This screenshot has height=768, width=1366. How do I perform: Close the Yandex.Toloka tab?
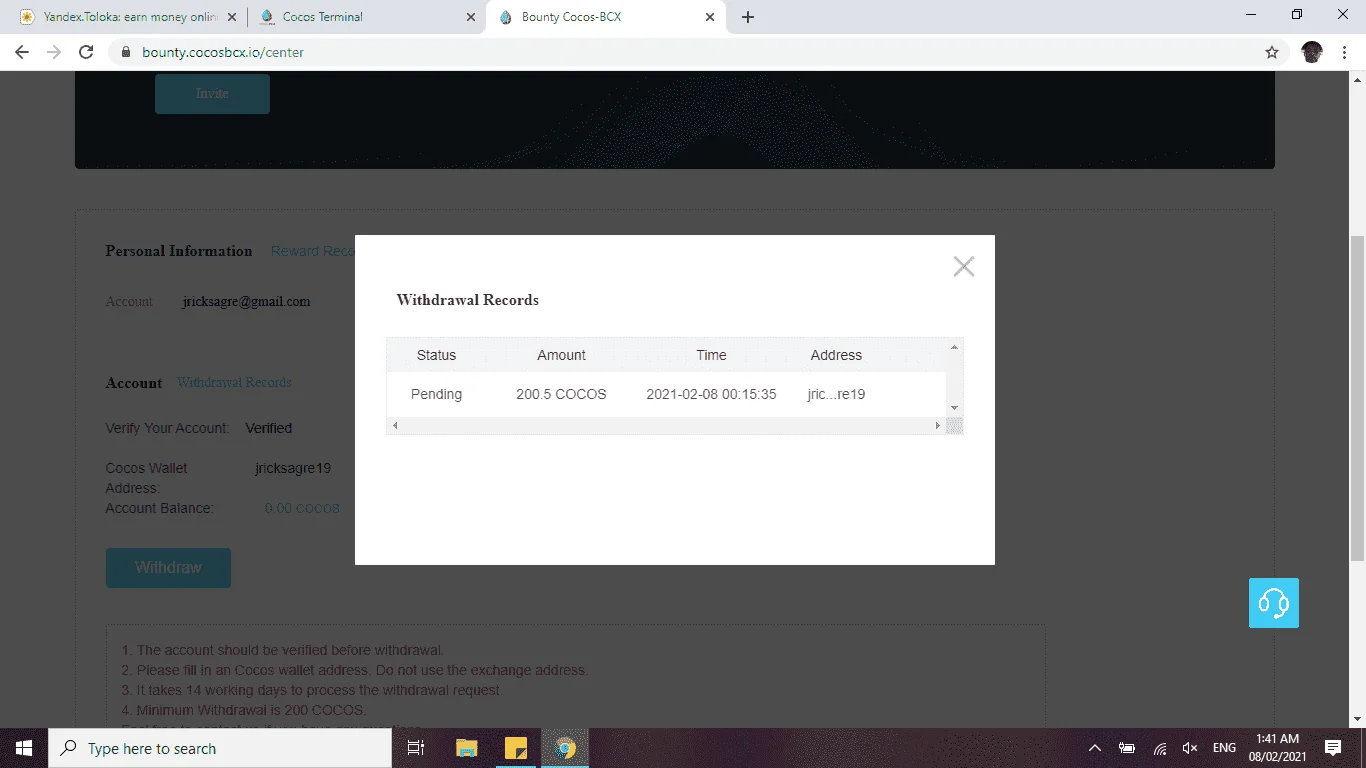[233, 17]
